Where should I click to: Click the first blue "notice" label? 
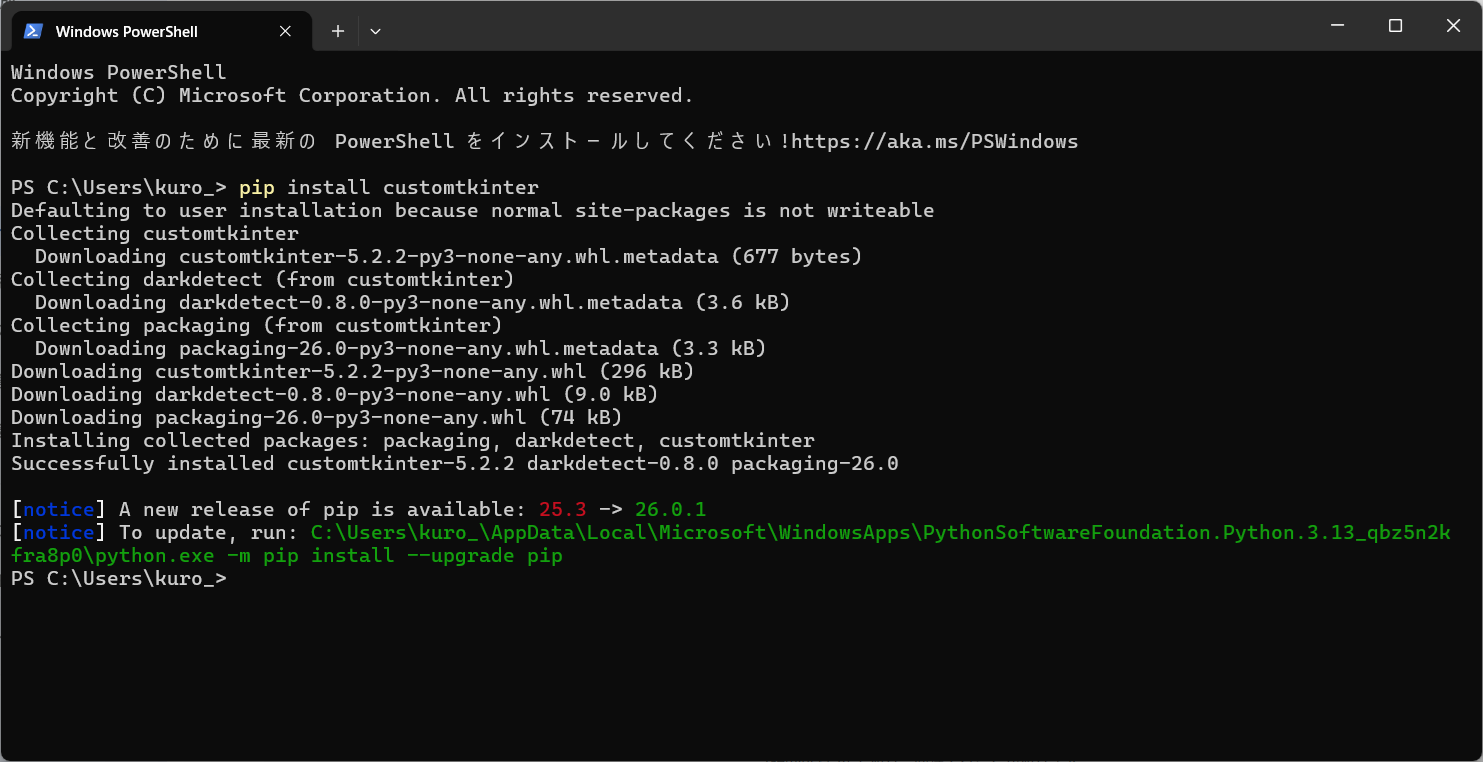tap(58, 510)
